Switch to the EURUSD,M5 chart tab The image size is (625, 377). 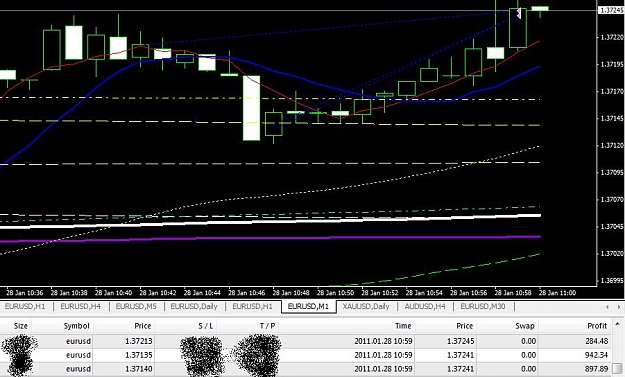tap(136, 306)
